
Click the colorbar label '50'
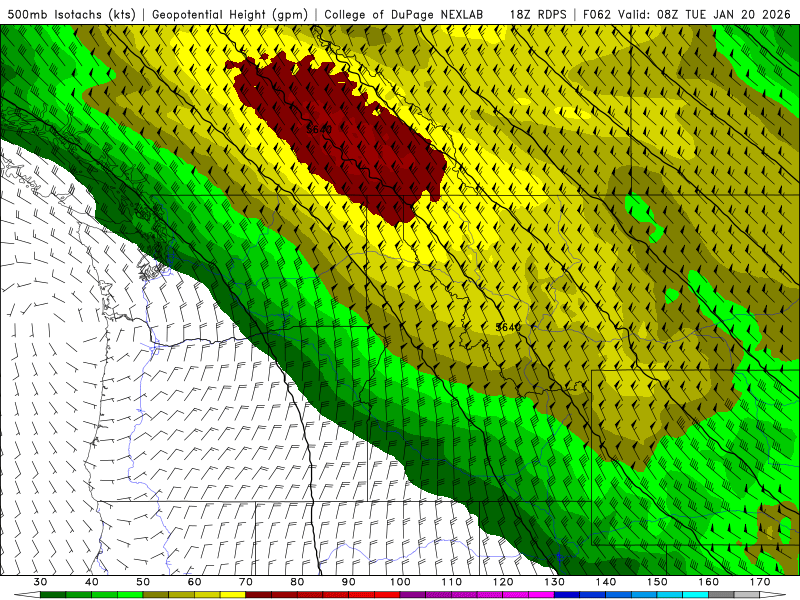[x=143, y=582]
